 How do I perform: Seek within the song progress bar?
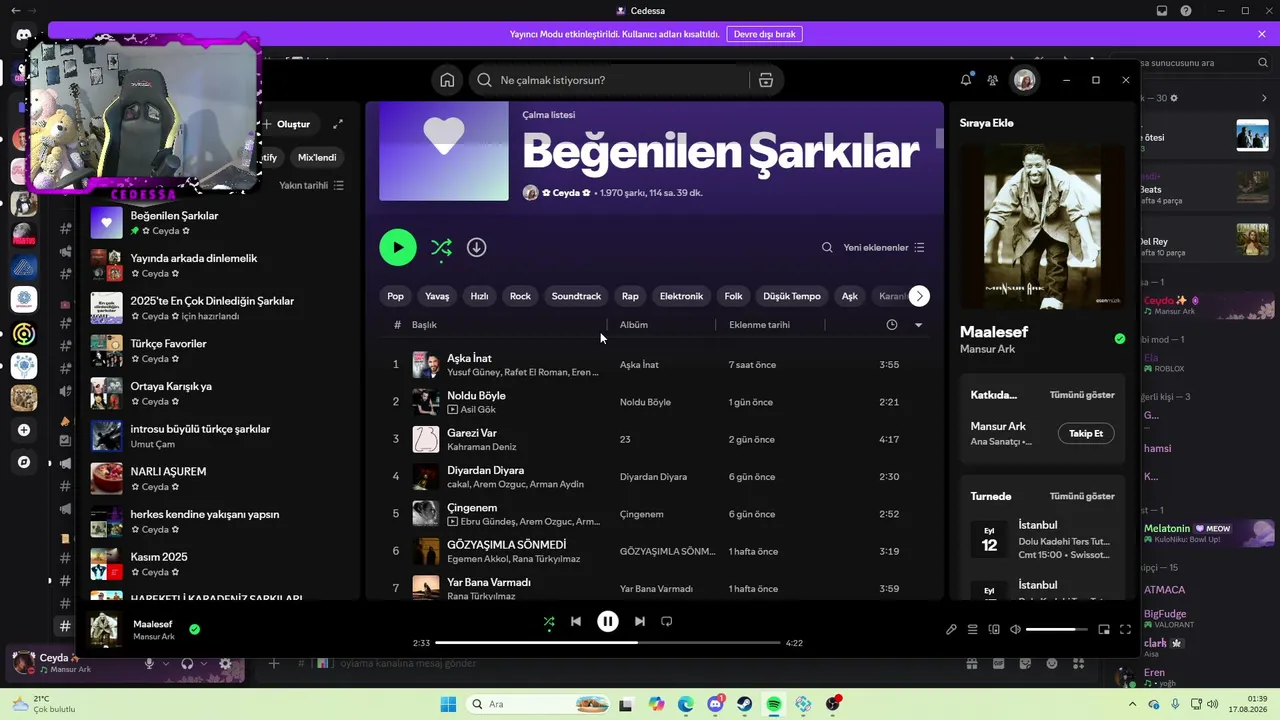[608, 643]
